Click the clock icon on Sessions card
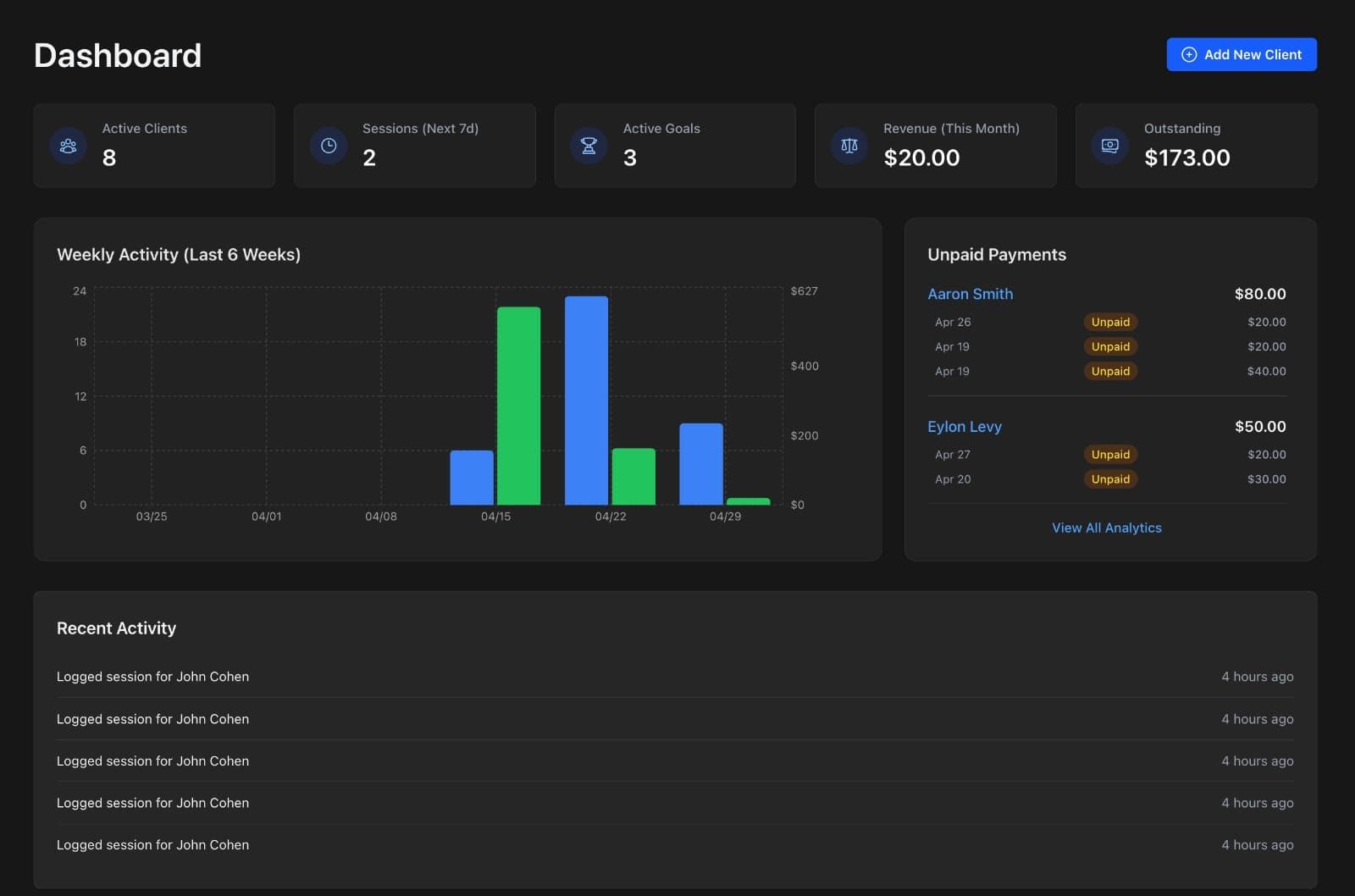The width and height of the screenshot is (1355, 896). point(328,145)
